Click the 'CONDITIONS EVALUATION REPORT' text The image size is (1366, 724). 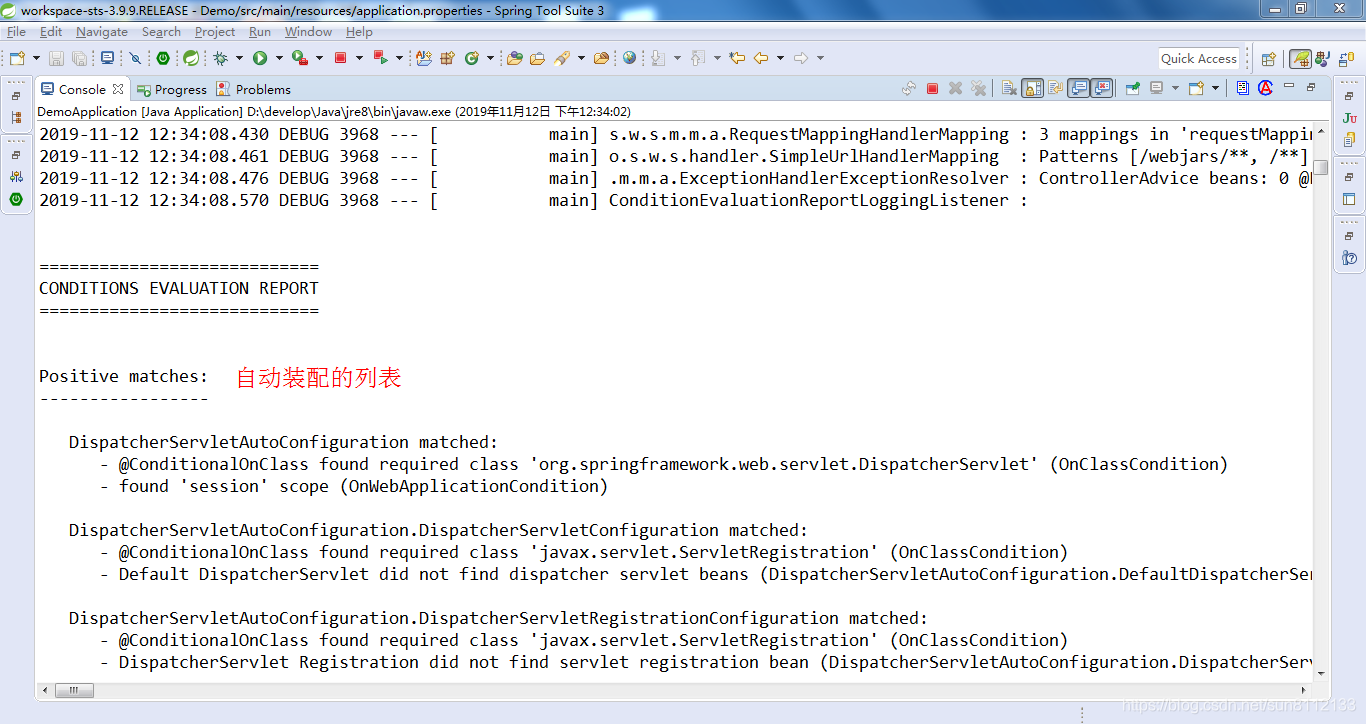coord(179,288)
